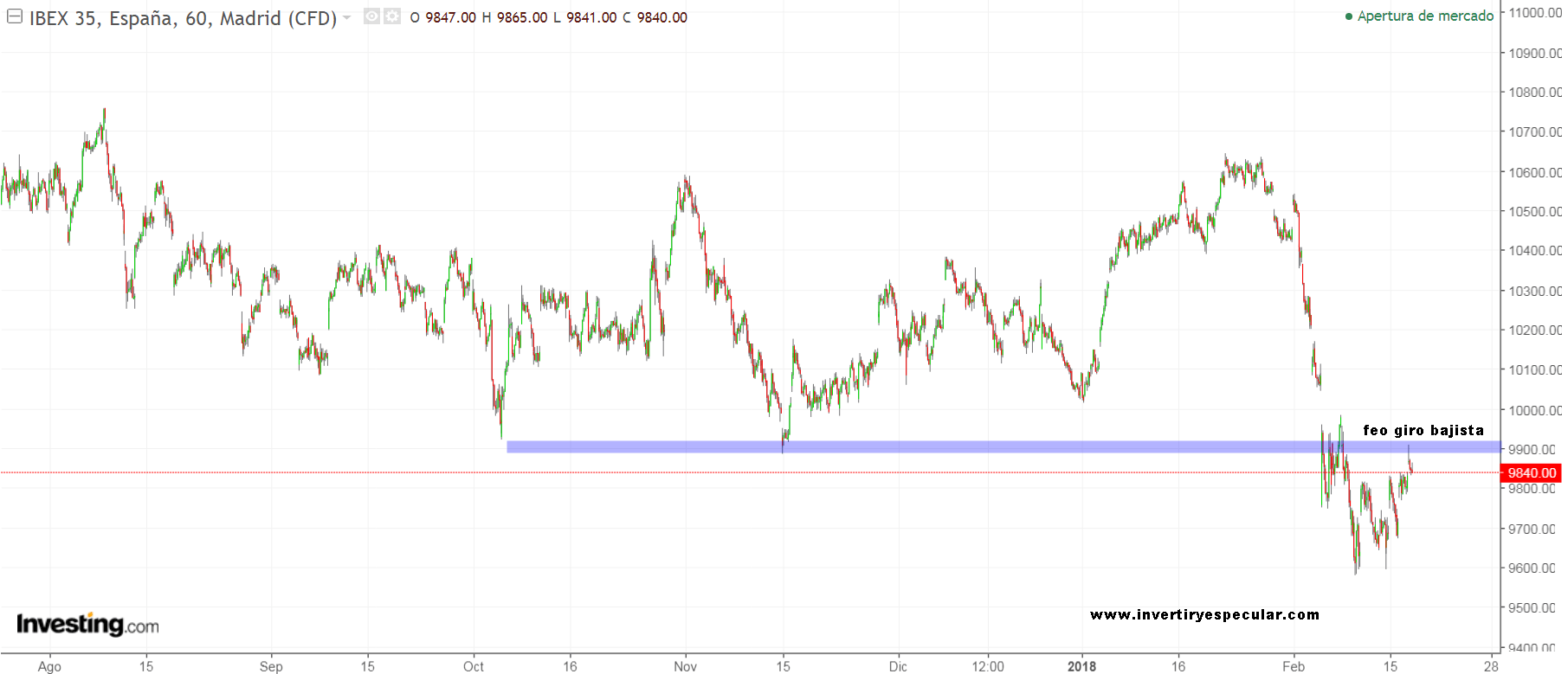Viewport: 1568px width, 674px height.
Task: Click the Feb label on the time axis
Action: pos(1293,665)
